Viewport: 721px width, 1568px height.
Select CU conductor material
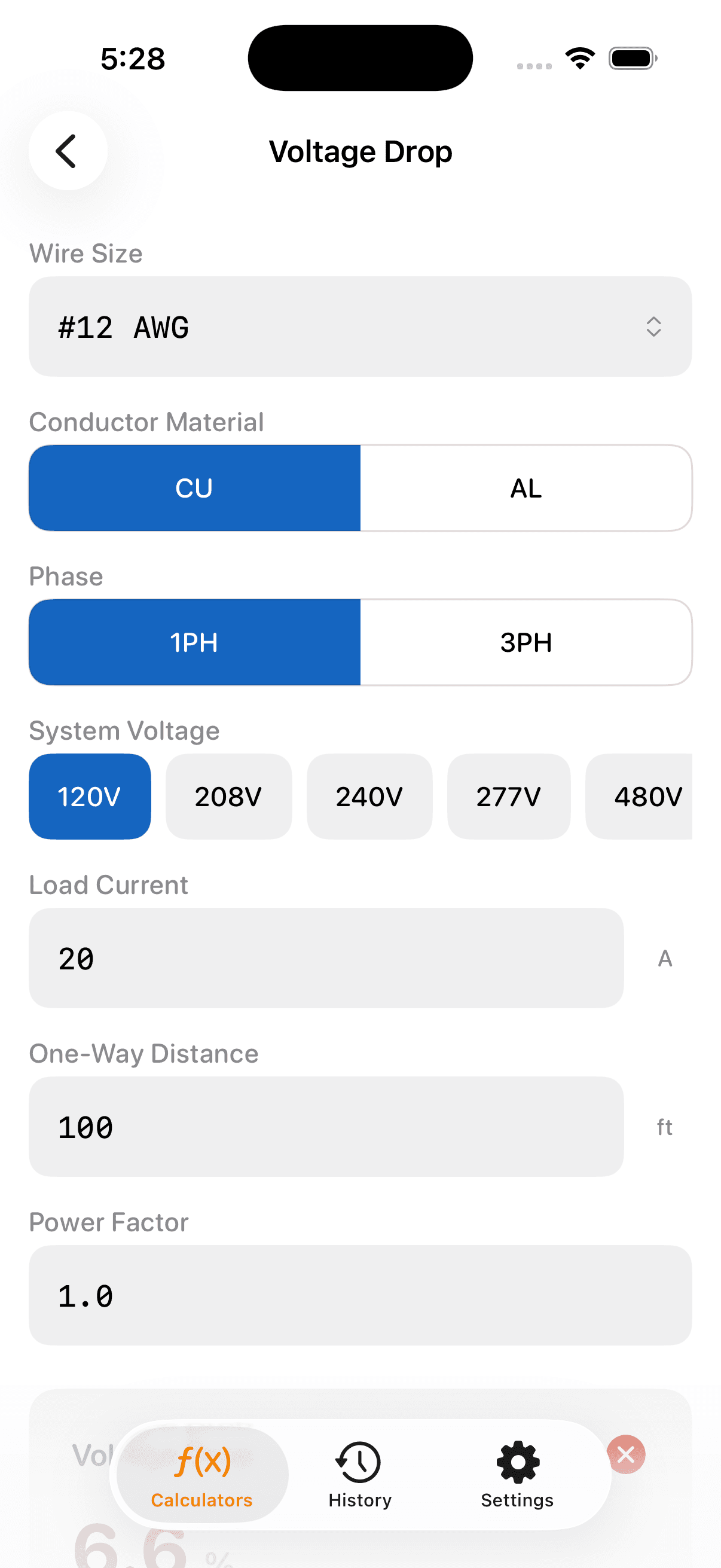(194, 488)
